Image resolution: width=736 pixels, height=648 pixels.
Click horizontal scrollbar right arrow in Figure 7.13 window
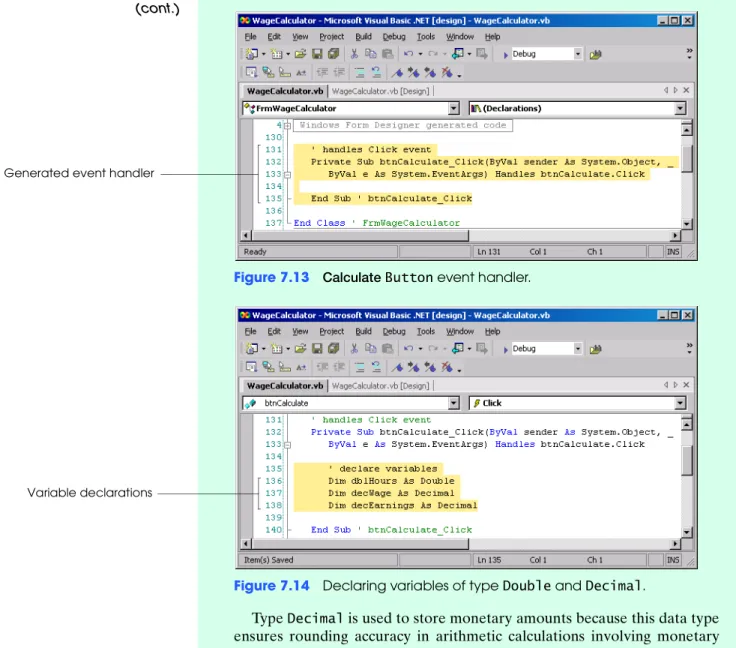click(x=675, y=235)
